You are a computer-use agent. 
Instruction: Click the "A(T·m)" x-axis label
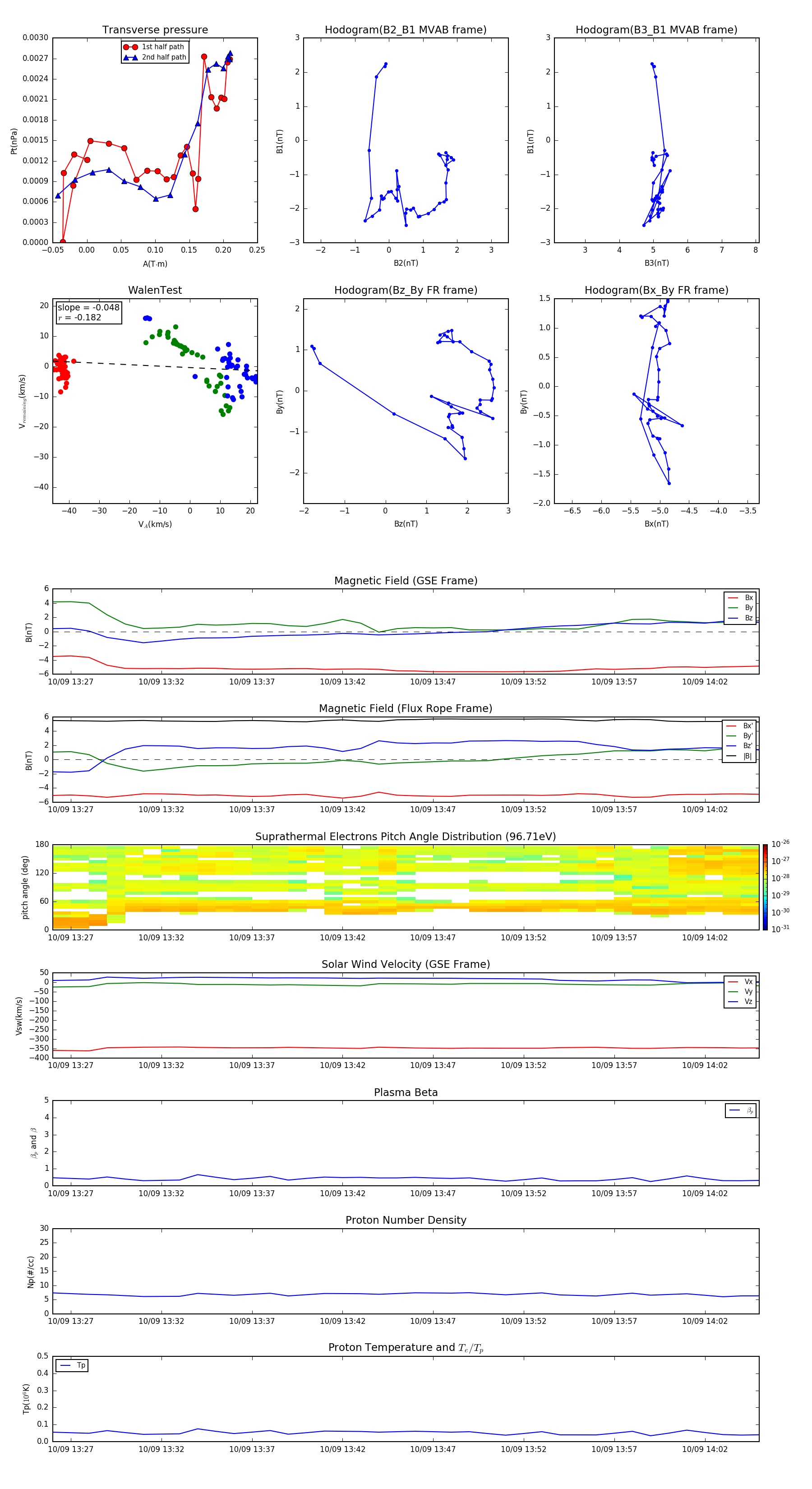[155, 264]
